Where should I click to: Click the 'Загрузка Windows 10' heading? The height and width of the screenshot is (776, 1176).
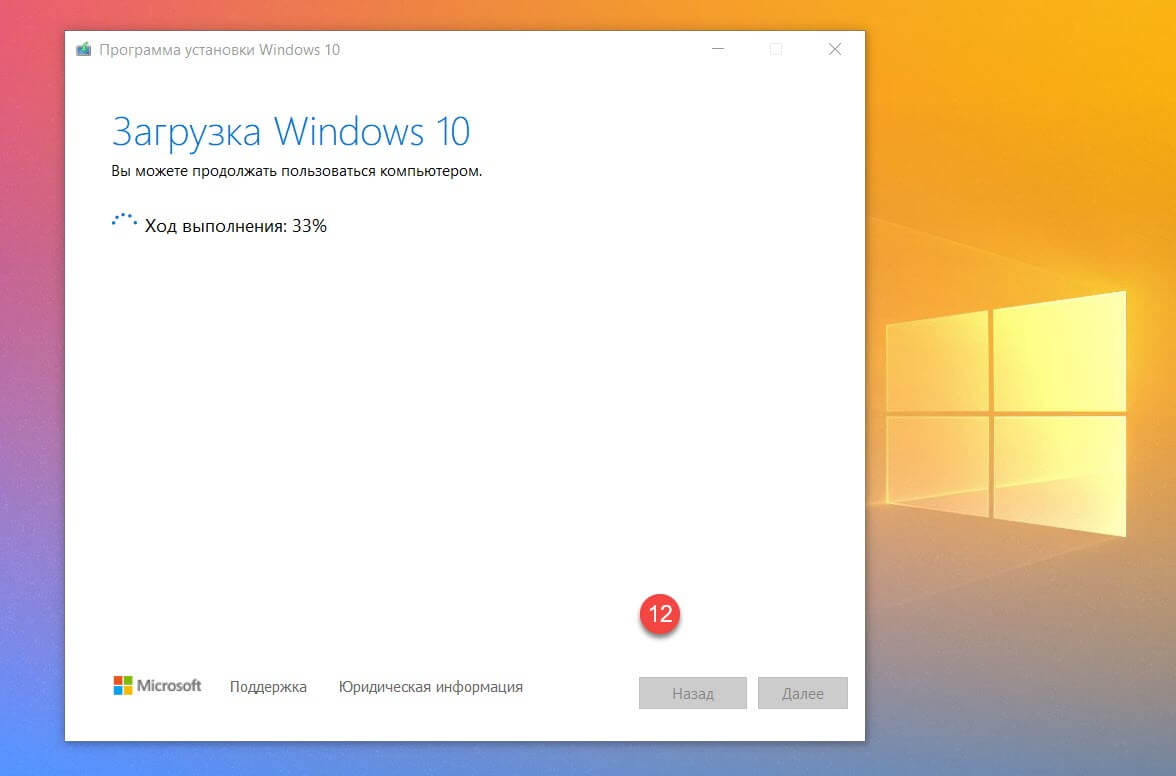(x=291, y=132)
